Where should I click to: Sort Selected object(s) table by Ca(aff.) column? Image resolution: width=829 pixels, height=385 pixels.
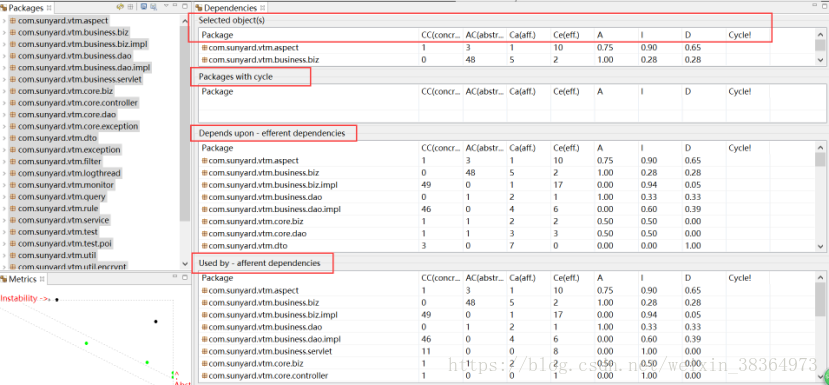point(529,35)
